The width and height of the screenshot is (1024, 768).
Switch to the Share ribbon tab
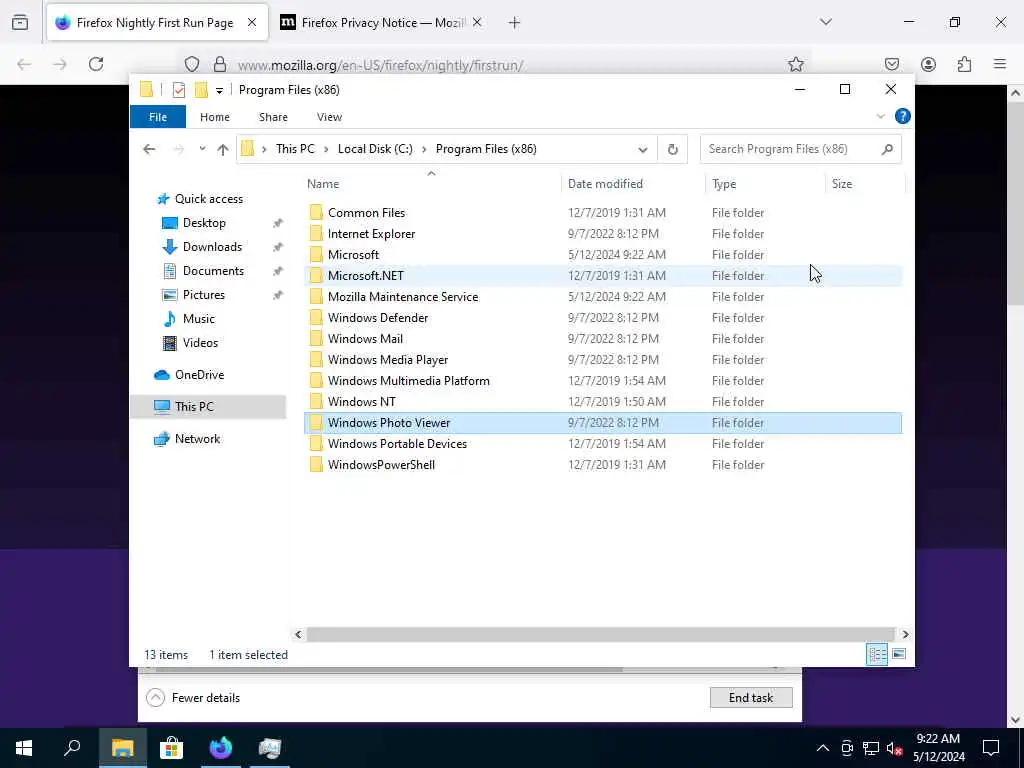[x=273, y=117]
